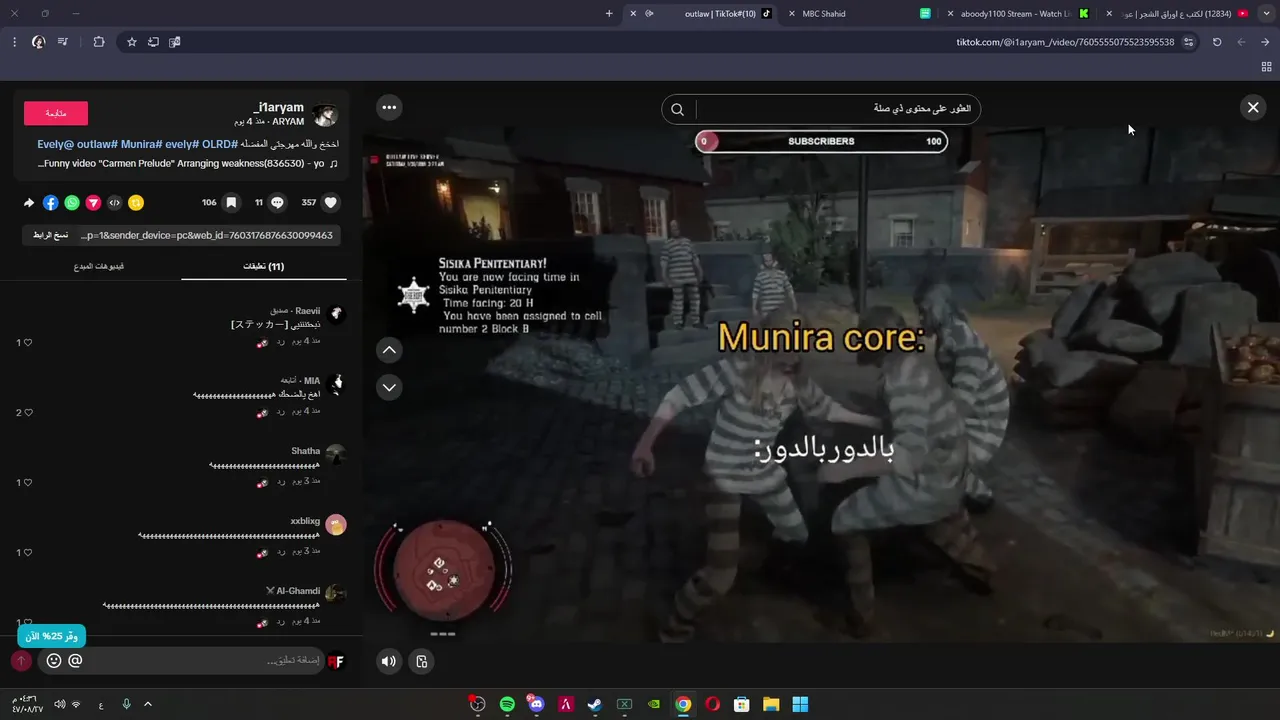Switch to the creator videos tab

pos(99,266)
